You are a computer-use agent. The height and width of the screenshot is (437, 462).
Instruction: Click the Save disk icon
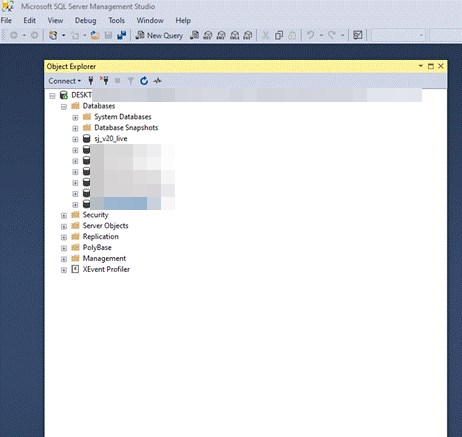coord(108,35)
